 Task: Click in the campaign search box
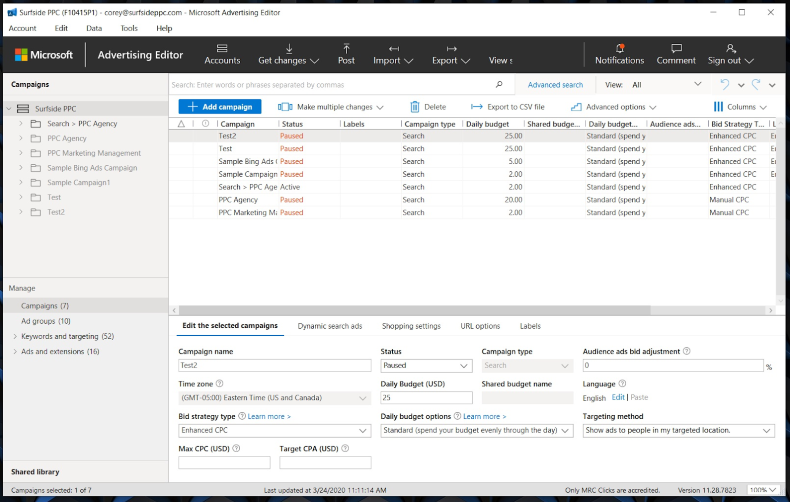click(x=333, y=85)
